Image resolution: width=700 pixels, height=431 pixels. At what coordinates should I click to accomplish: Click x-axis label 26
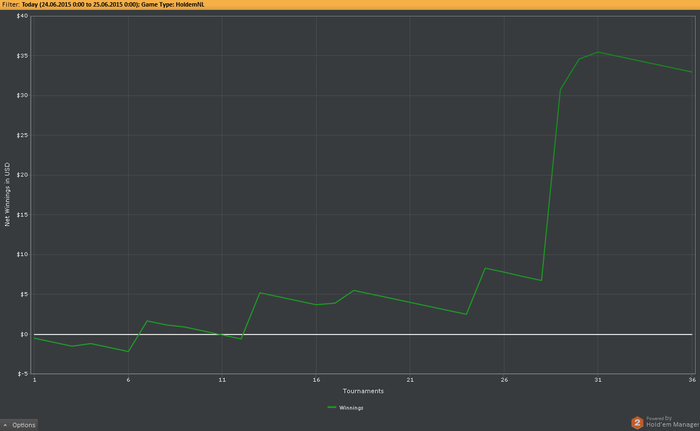(x=504, y=380)
